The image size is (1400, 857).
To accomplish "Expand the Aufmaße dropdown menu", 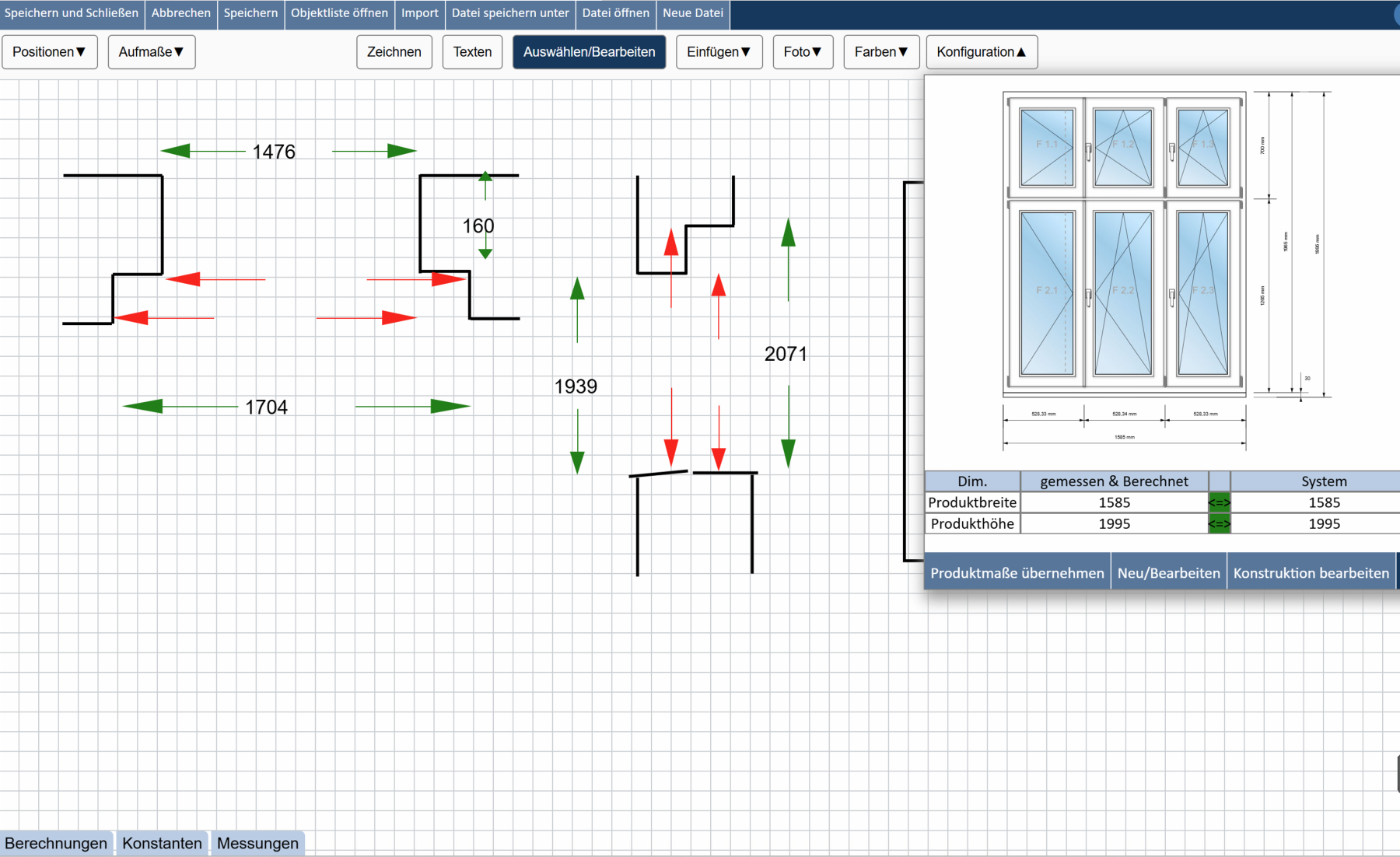I will click(151, 52).
